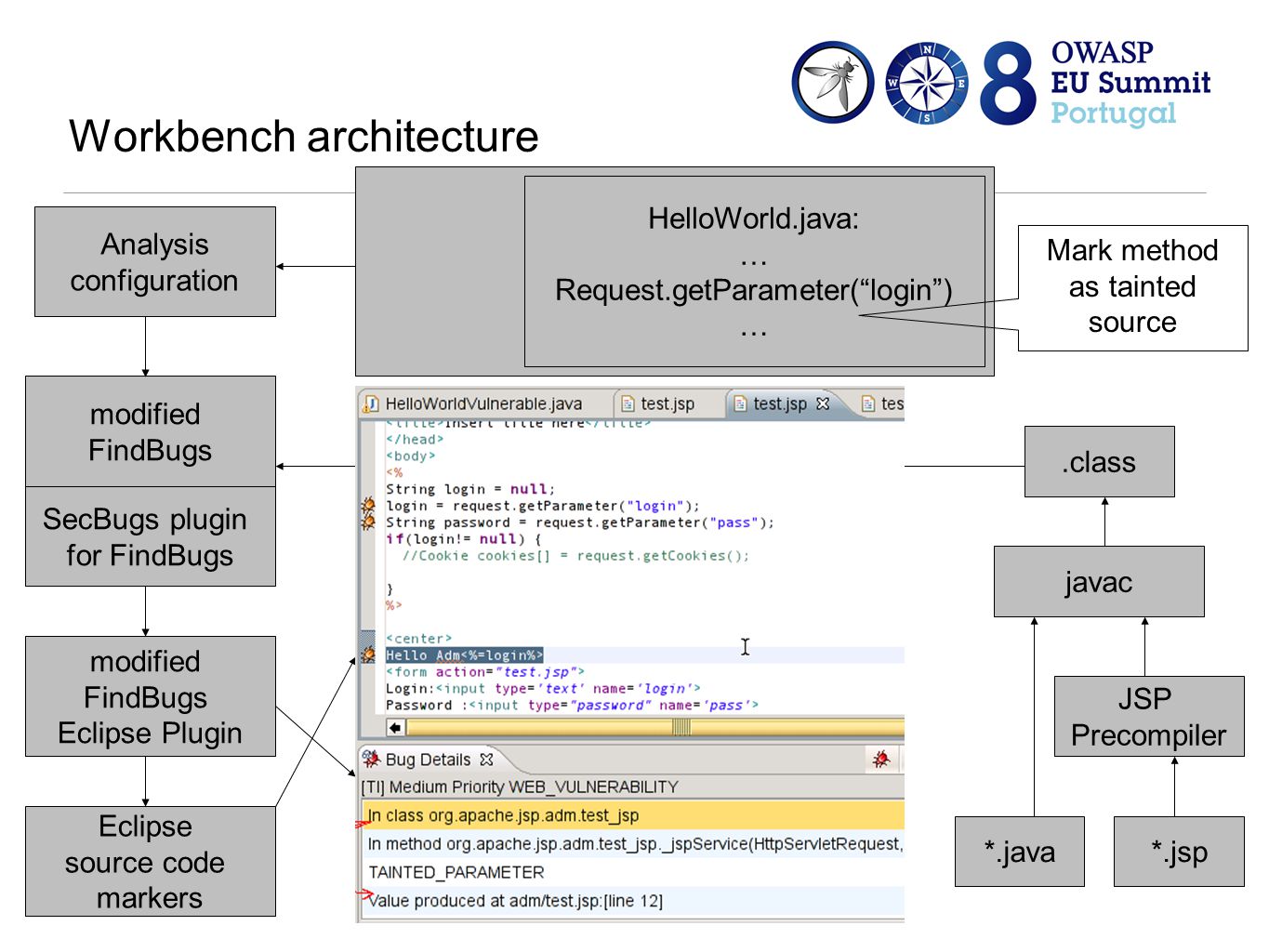Click 'SecBugs plugin for FindBugs' box

pos(151,536)
